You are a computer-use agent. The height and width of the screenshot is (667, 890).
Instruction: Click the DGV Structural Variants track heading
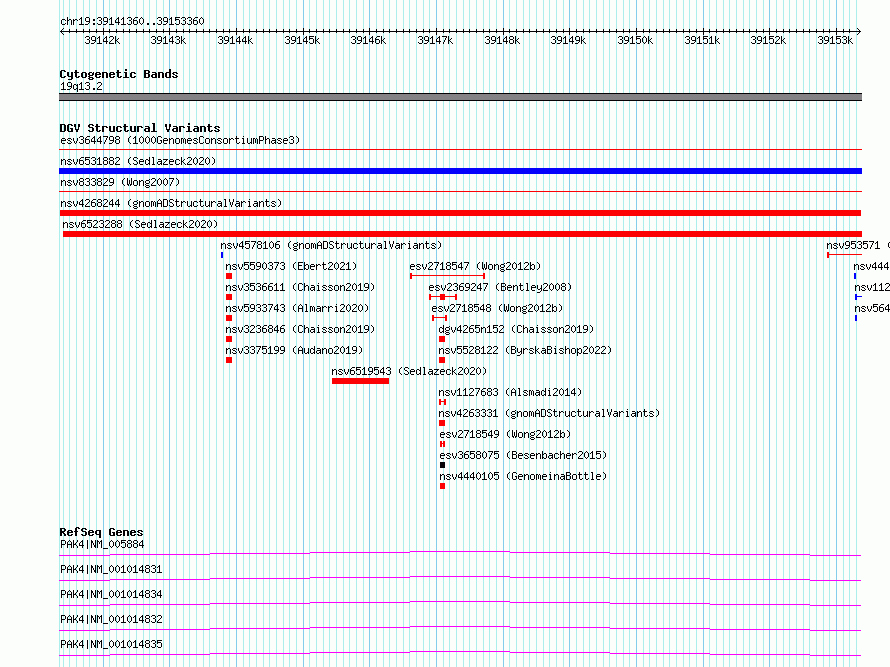point(140,128)
